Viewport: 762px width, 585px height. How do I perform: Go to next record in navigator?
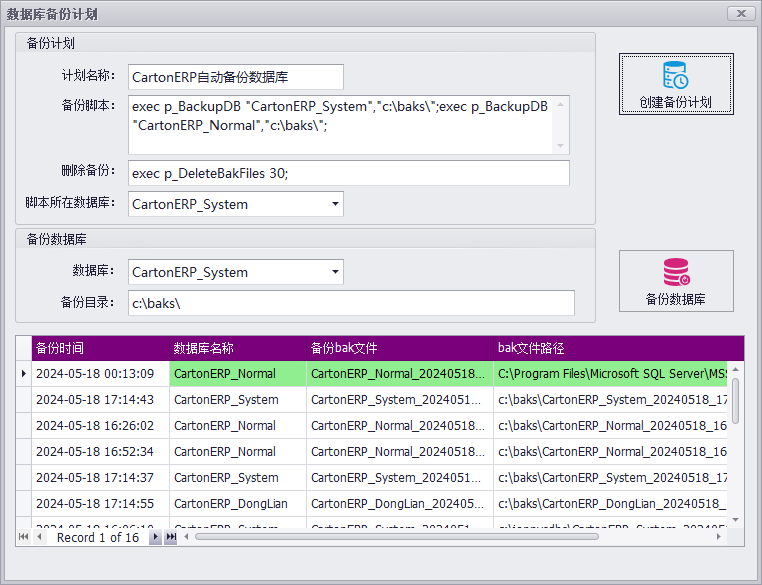(155, 537)
